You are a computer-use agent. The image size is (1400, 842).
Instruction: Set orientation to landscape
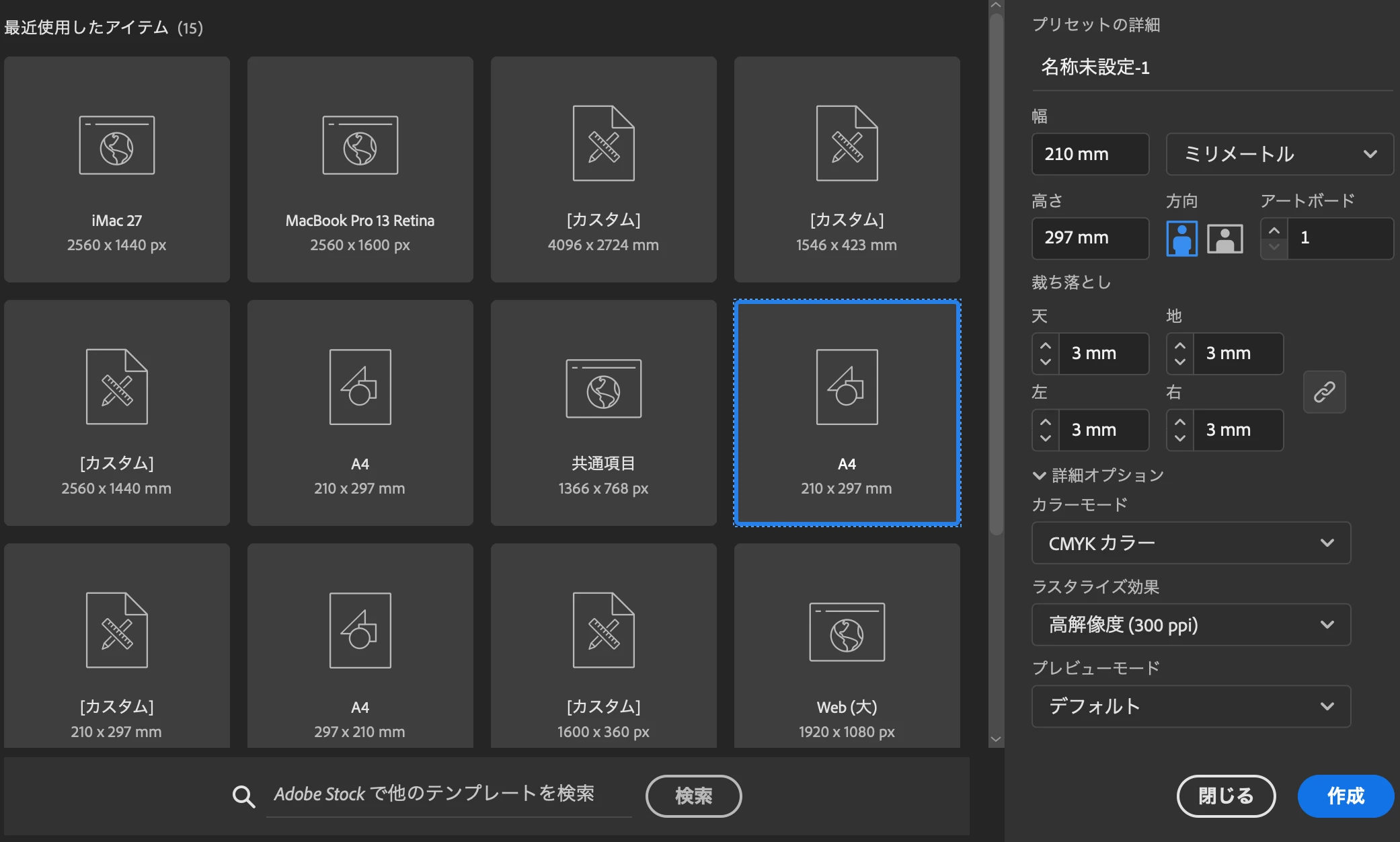1224,239
